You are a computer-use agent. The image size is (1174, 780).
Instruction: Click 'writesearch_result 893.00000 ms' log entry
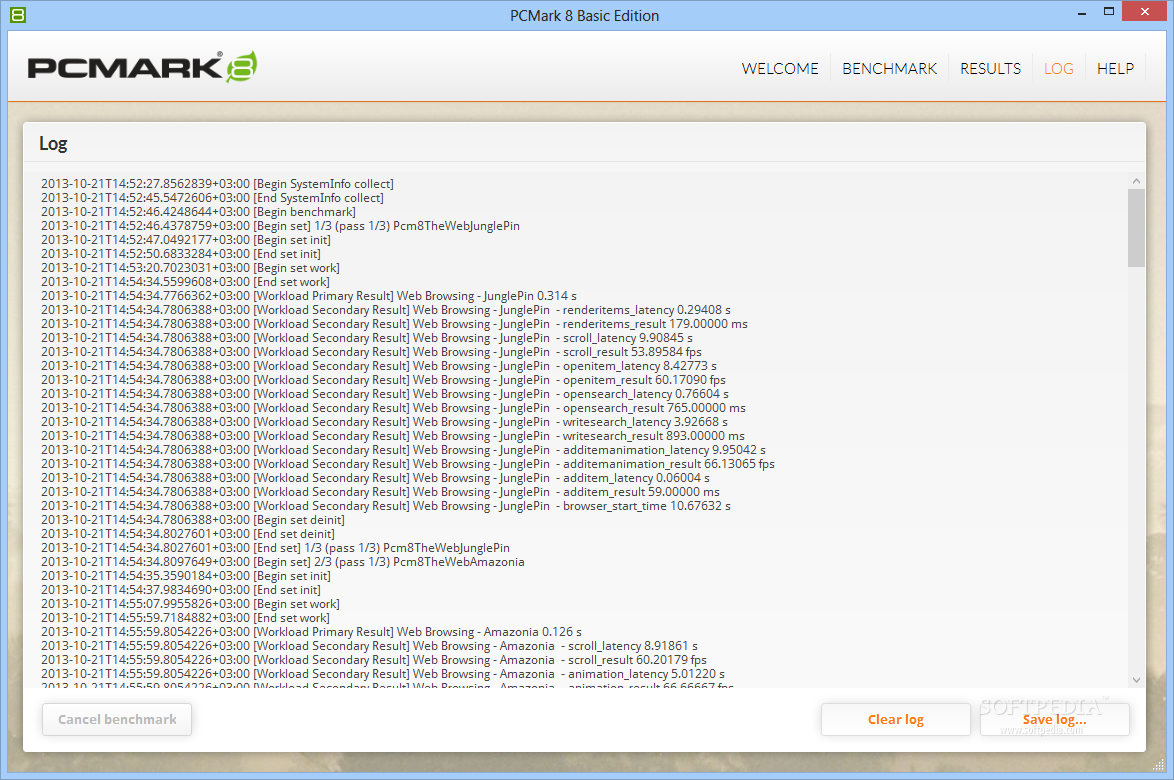392,436
